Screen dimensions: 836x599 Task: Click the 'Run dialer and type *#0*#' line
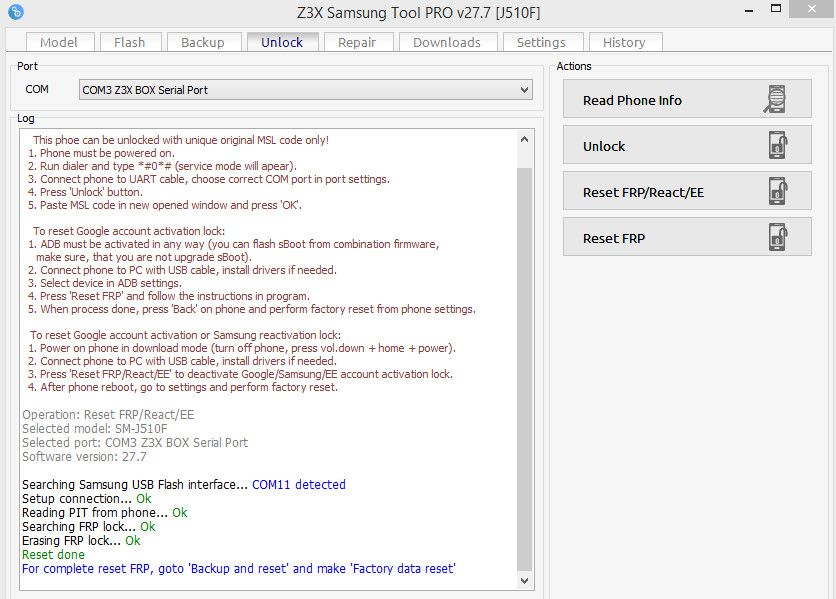[162, 166]
